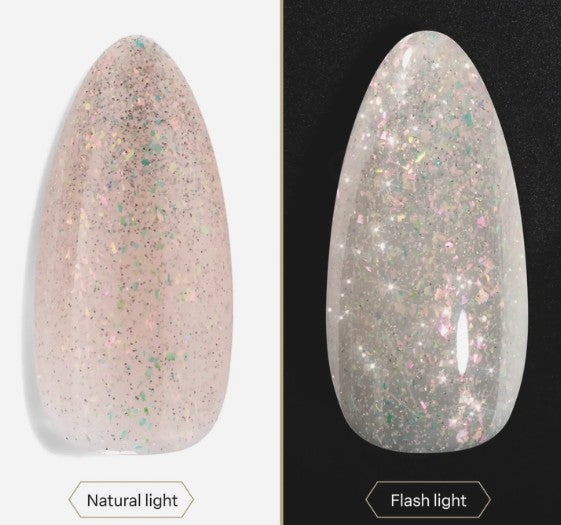Sample the pink center of left nail

point(134,251)
